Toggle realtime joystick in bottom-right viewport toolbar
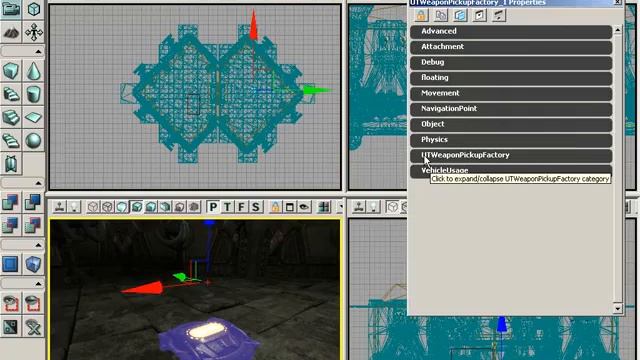Image resolution: width=640 pixels, height=360 pixels. (x=359, y=207)
